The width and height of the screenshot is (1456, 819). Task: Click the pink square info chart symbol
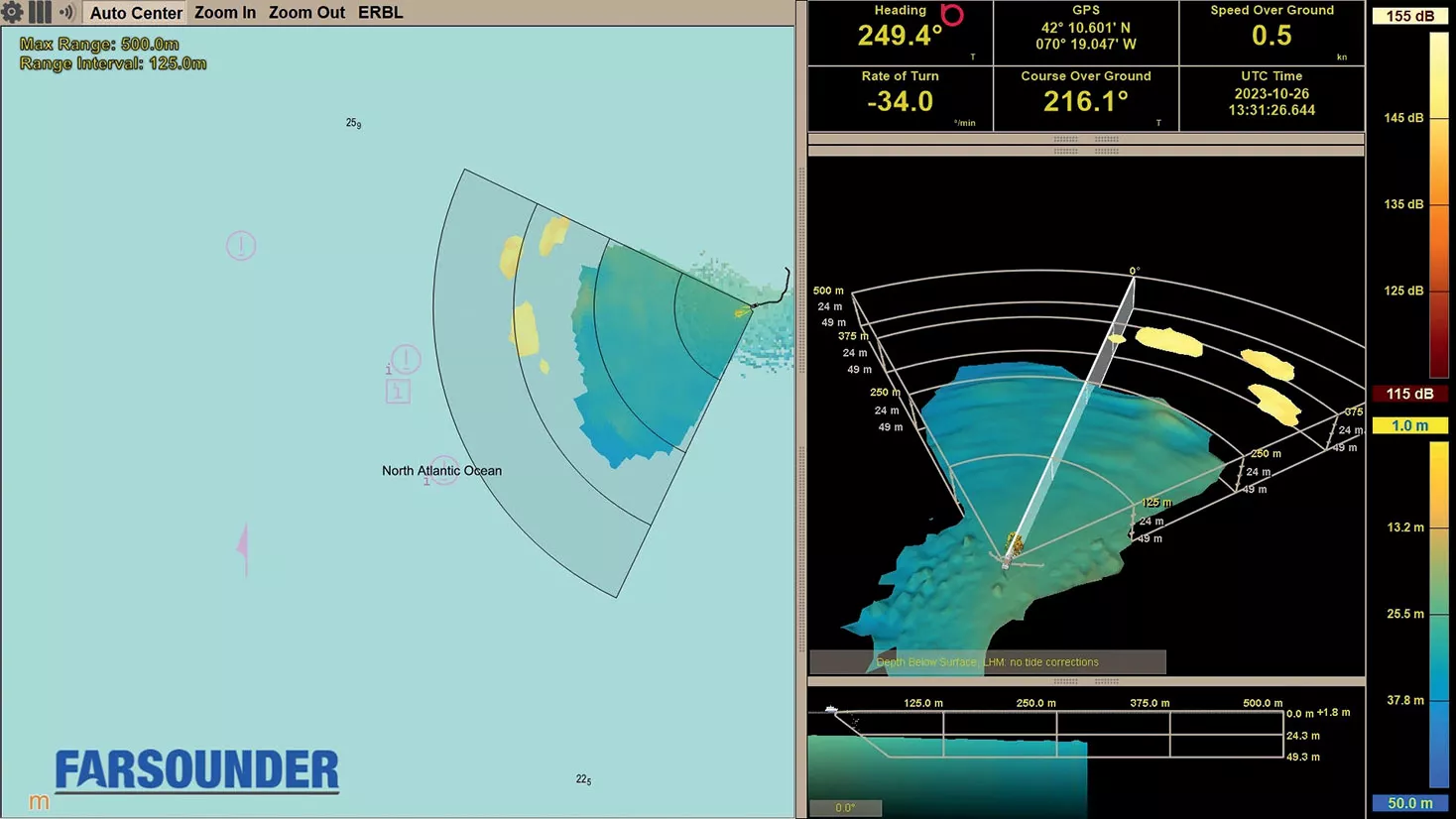point(398,392)
